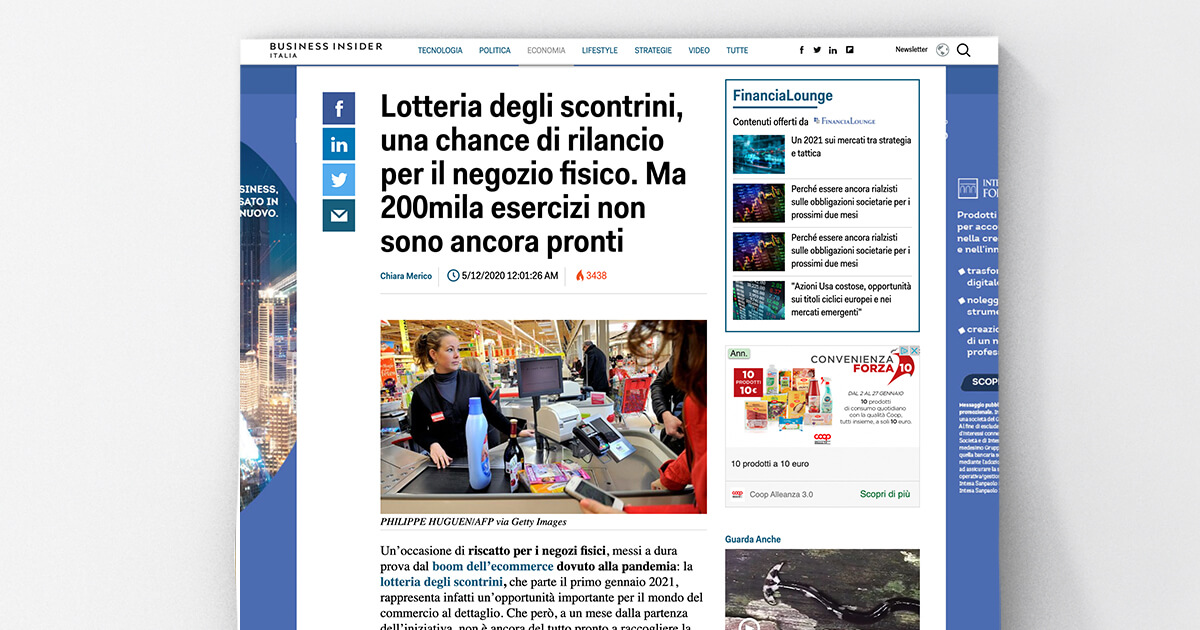
Task: Open thumbnail beside 'Azioni Usa costose' article
Action: point(759,300)
